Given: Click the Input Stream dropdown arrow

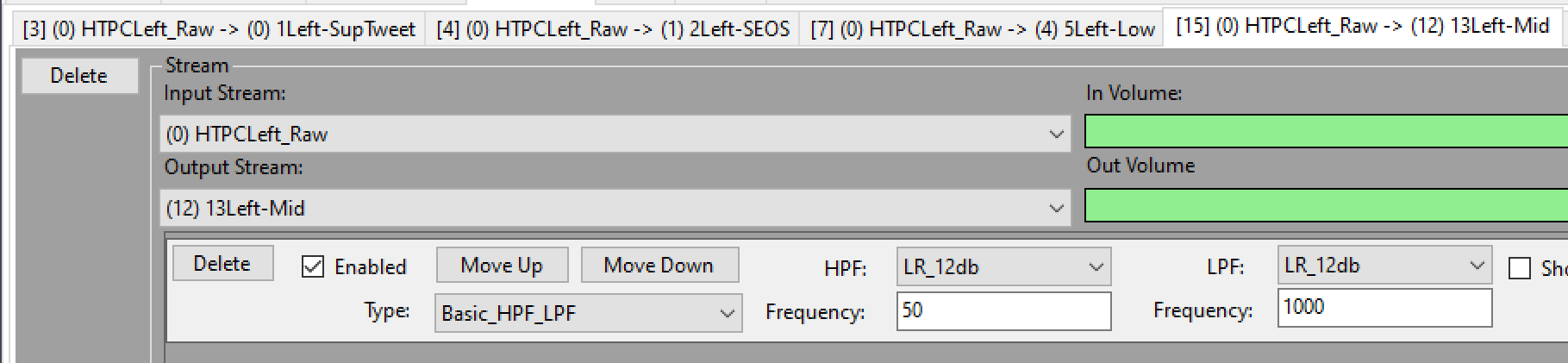Looking at the screenshot, I should (1056, 135).
